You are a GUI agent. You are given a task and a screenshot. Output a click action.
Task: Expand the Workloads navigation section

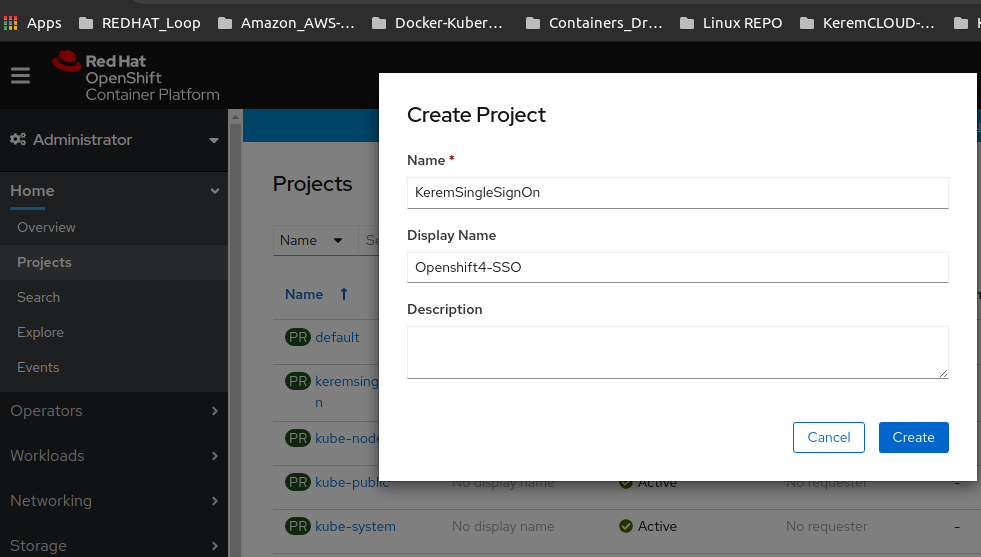[114, 456]
